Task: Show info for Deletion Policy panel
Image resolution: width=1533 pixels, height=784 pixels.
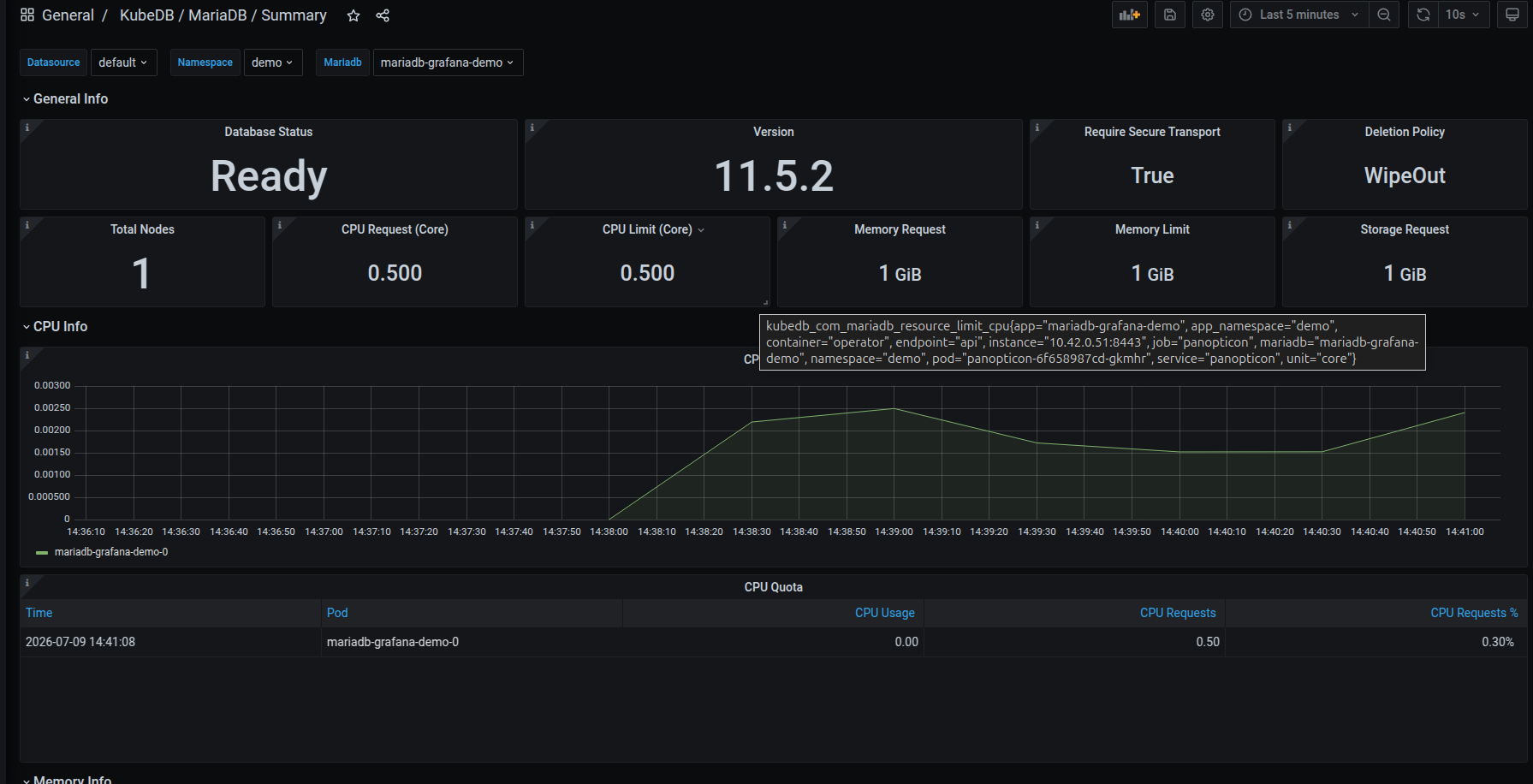Action: [x=1289, y=128]
